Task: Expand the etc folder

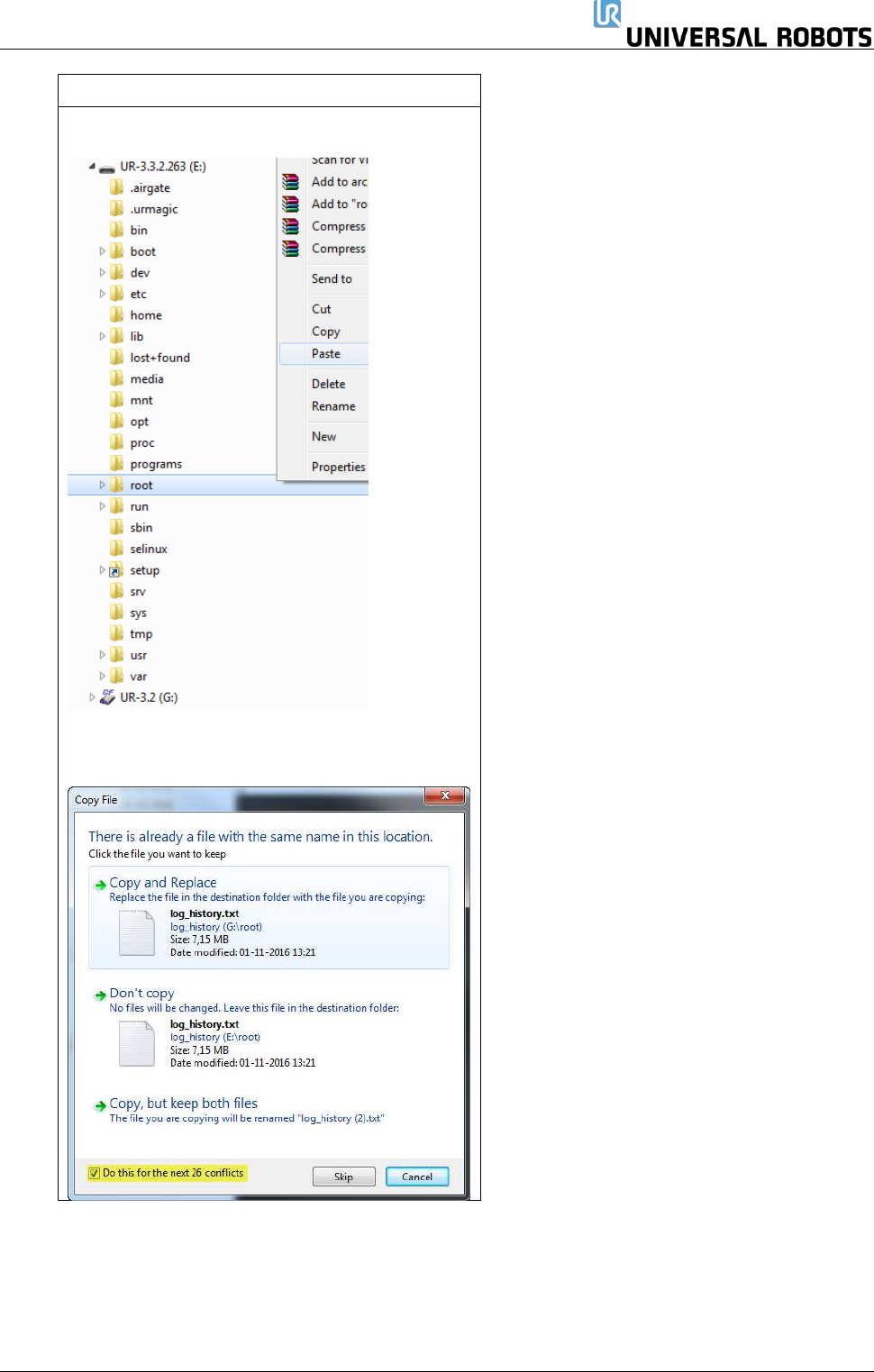Action: 102,294
